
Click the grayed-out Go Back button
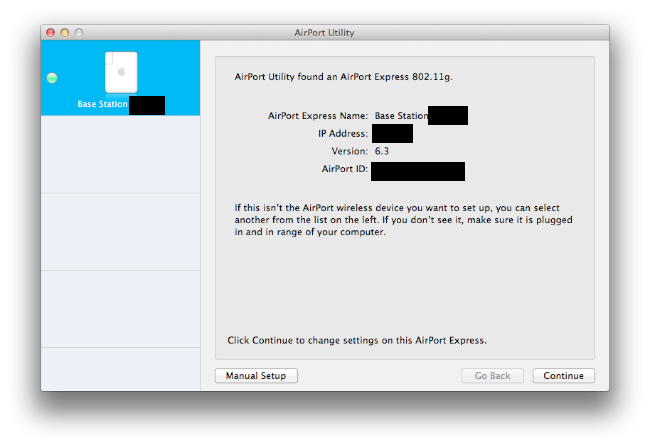tap(492, 375)
